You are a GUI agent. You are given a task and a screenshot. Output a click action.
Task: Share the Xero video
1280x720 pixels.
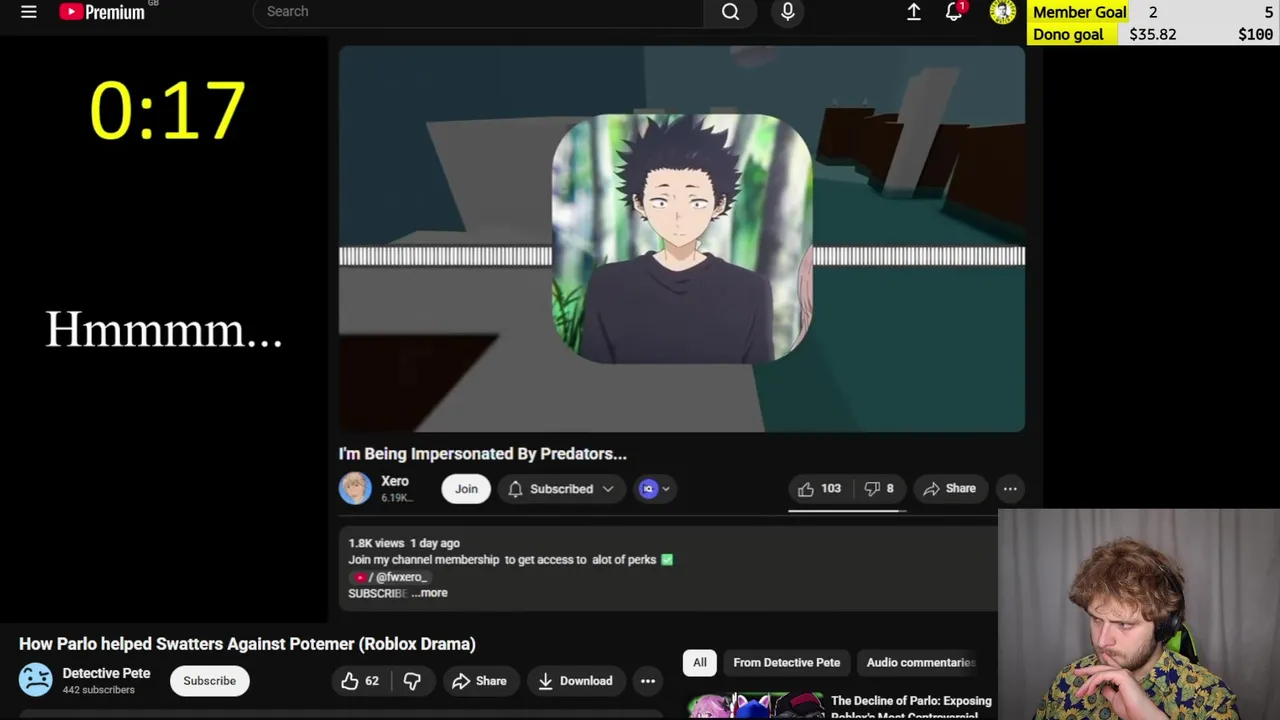[x=949, y=489]
